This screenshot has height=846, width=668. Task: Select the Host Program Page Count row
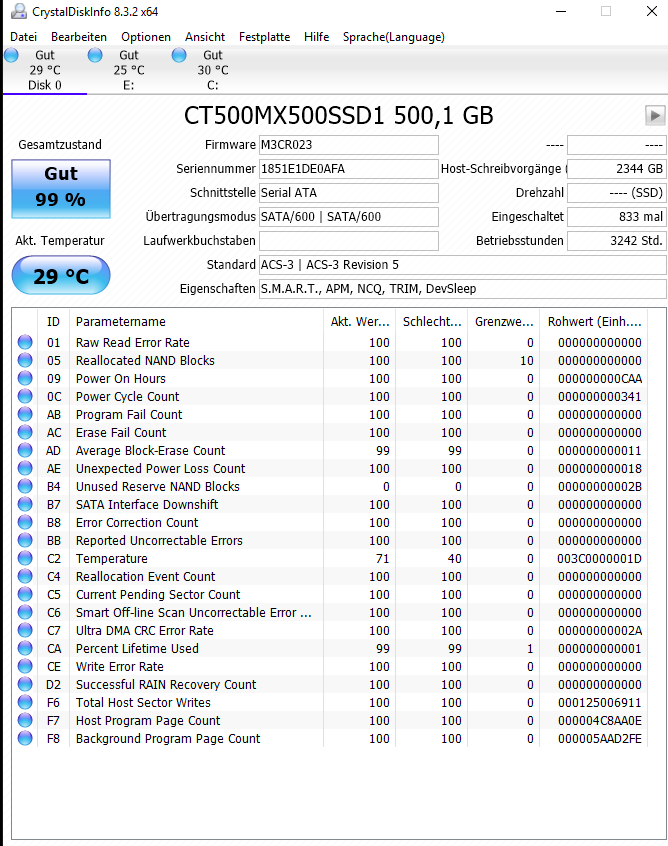330,720
